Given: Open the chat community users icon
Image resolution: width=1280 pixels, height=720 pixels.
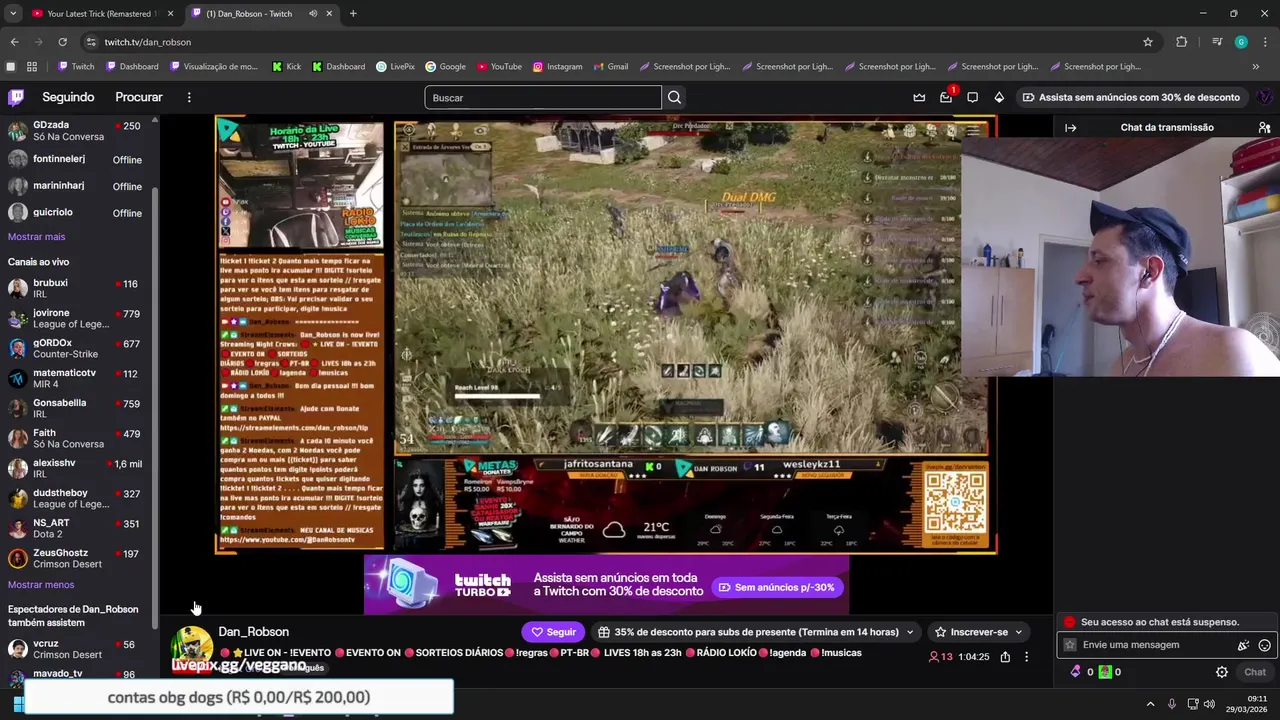Looking at the screenshot, I should [1264, 127].
